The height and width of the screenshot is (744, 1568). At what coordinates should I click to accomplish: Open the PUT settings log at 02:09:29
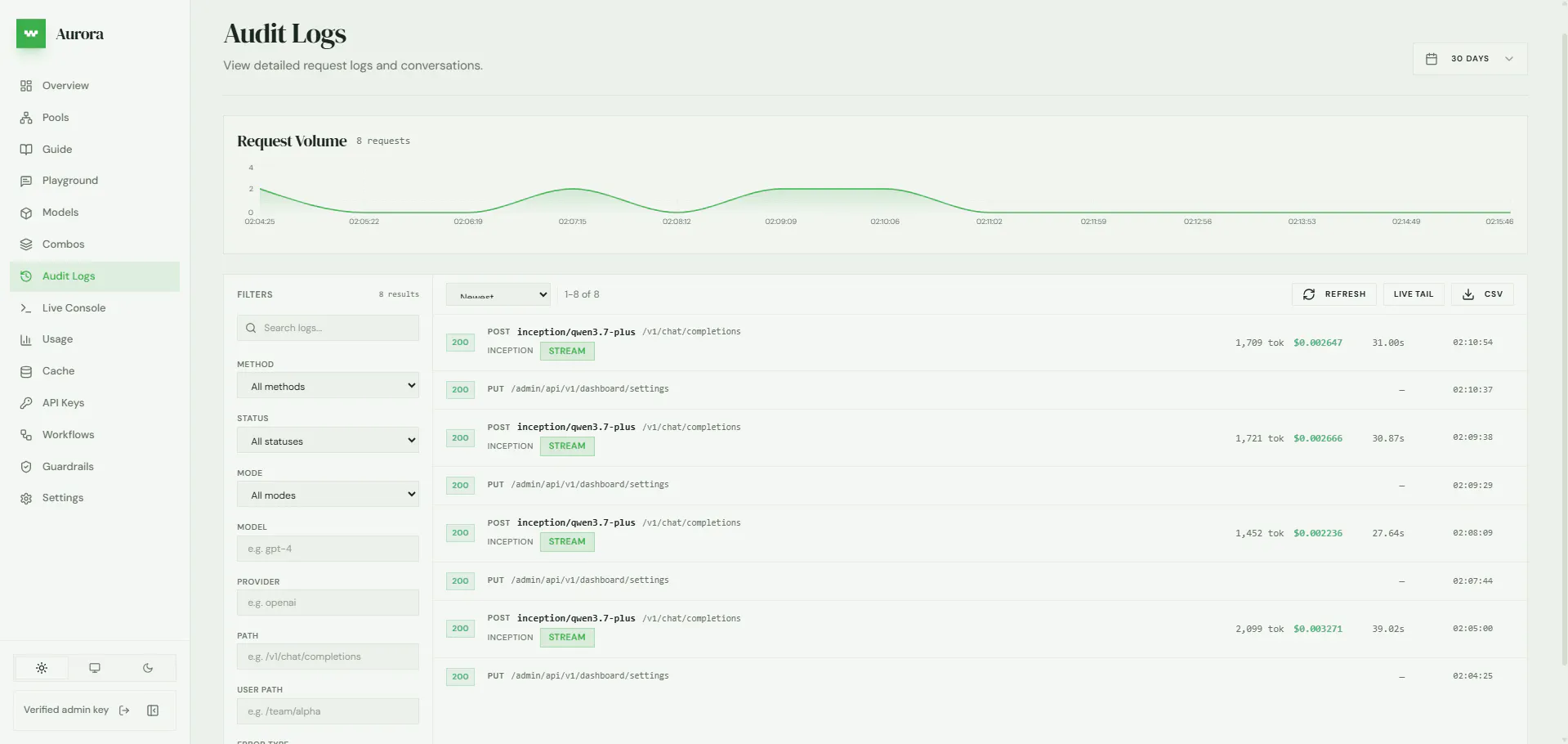pos(980,486)
